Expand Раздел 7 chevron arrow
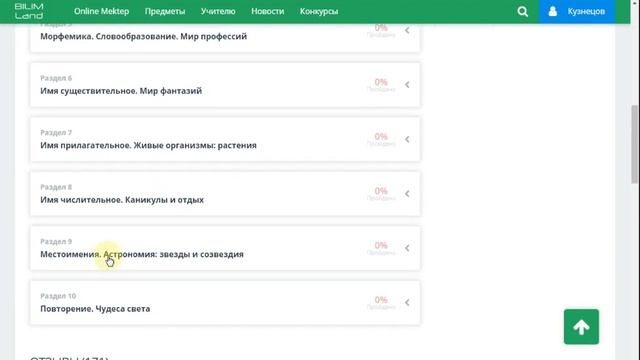This screenshot has height=360, width=640. tap(407, 139)
